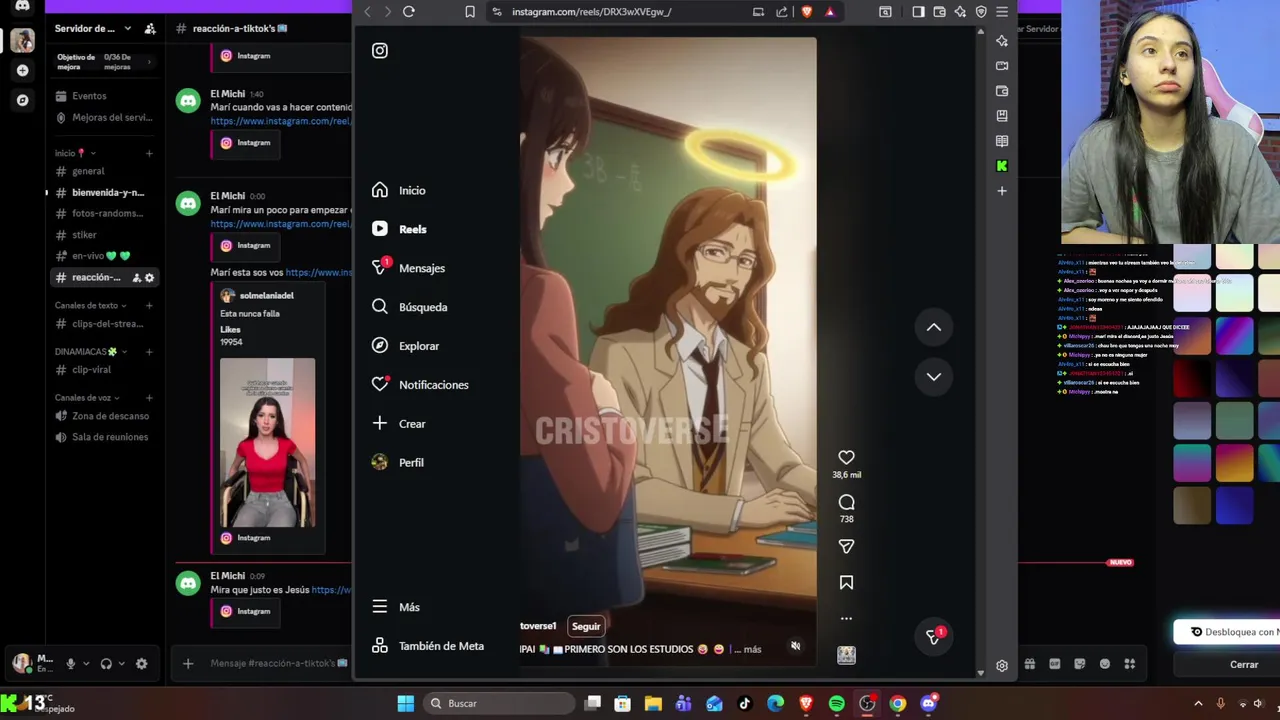The height and width of the screenshot is (720, 1280).
Task: Select the clip-viral channel
Action: [91, 370]
